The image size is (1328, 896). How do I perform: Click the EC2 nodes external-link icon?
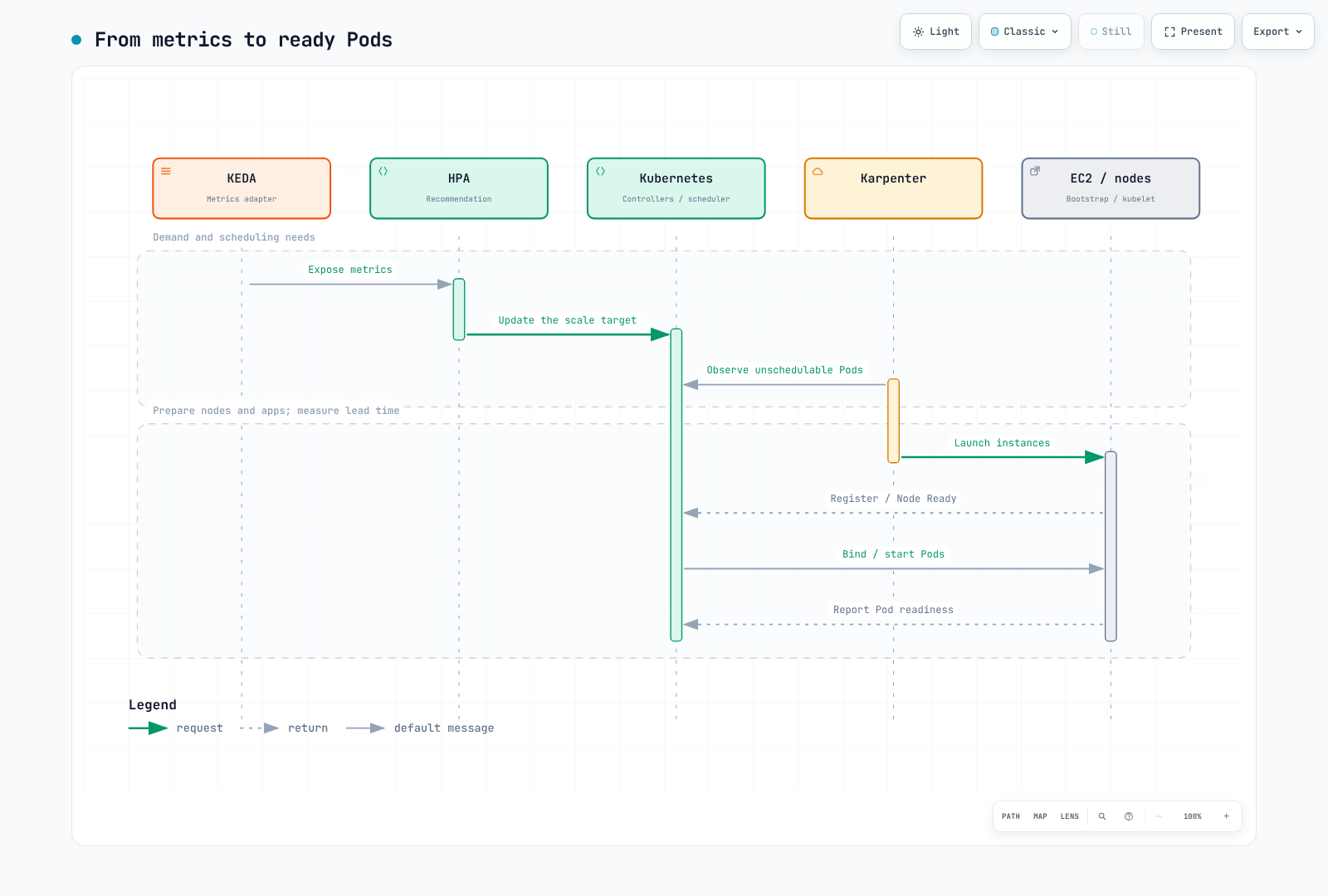pyautogui.click(x=1035, y=171)
